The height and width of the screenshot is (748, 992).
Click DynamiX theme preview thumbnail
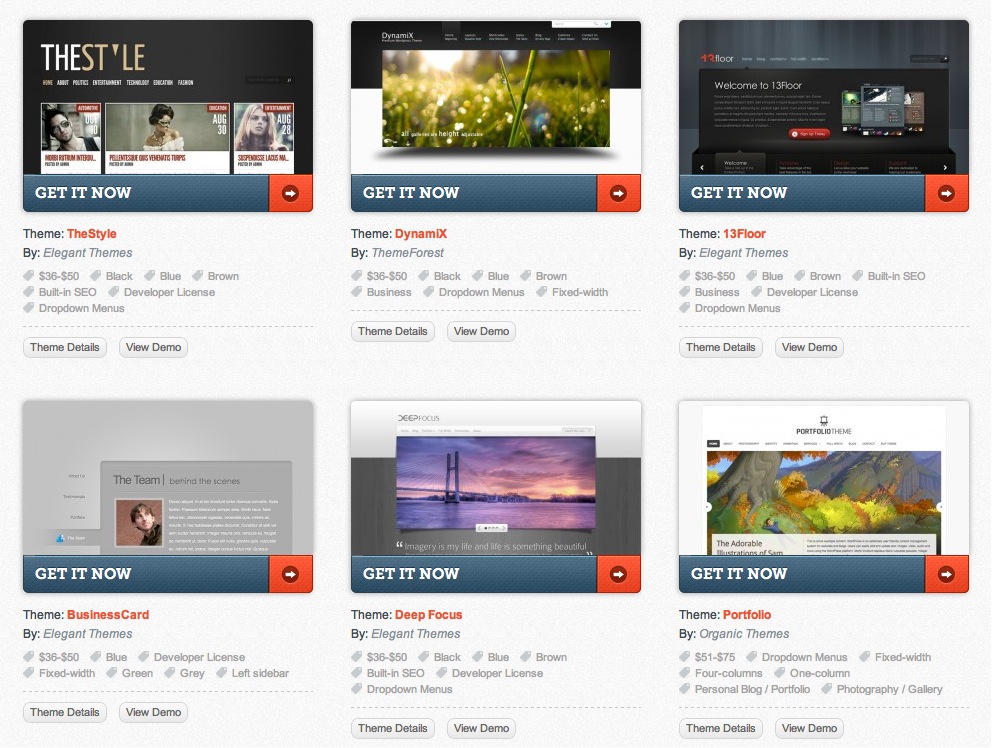coord(496,97)
